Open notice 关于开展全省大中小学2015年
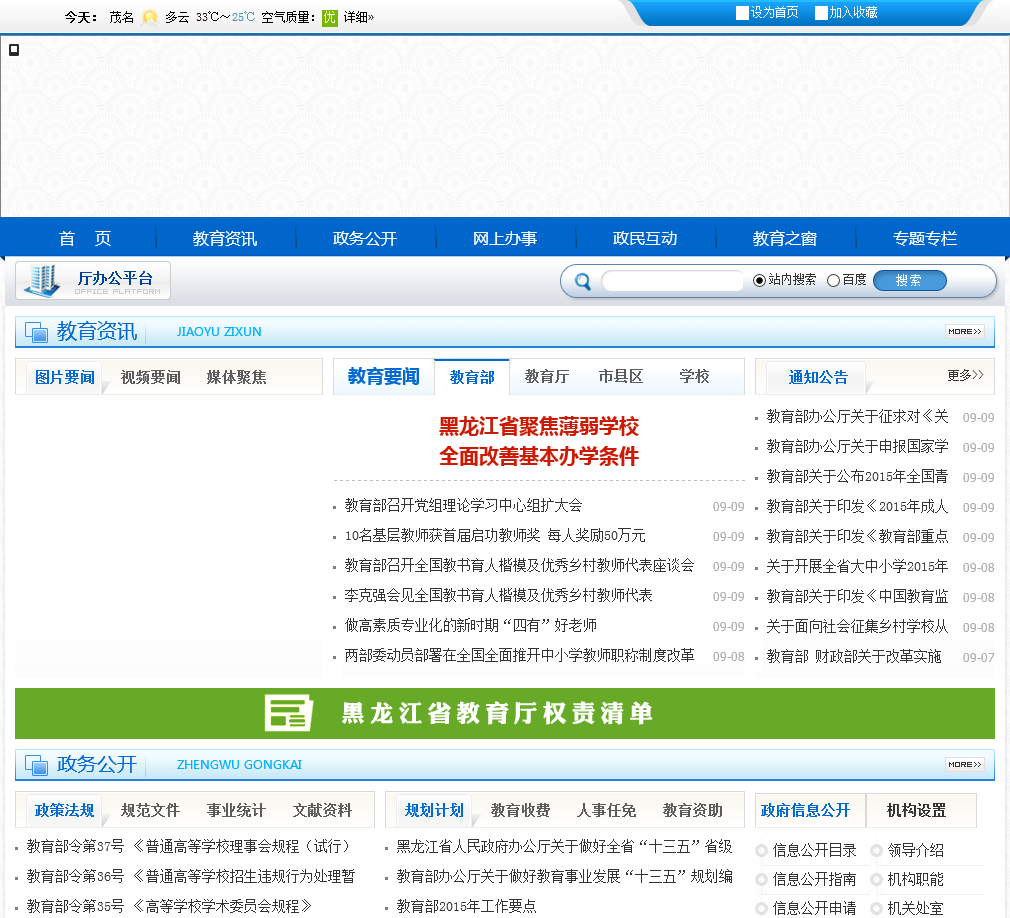 click(x=857, y=567)
